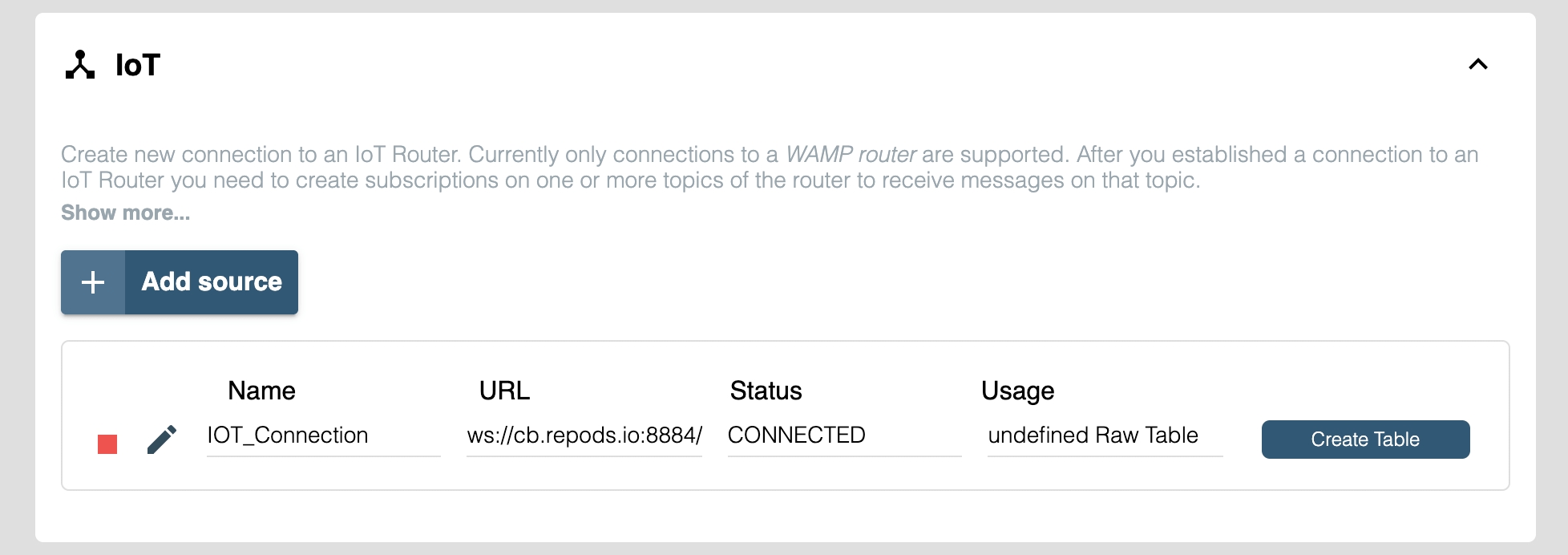Click the undefined Raw Table usage field
The image size is (1568, 555).
tap(1105, 435)
